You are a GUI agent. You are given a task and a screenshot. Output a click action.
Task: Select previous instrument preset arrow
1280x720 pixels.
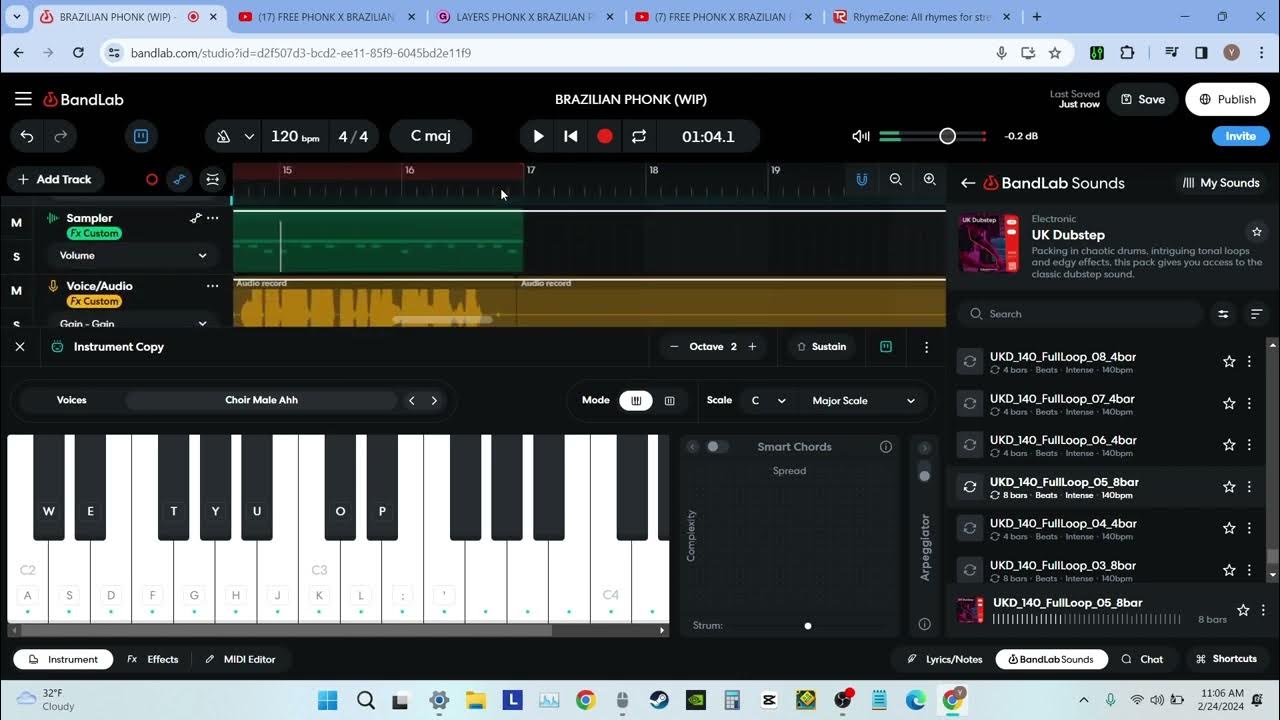tap(412, 400)
